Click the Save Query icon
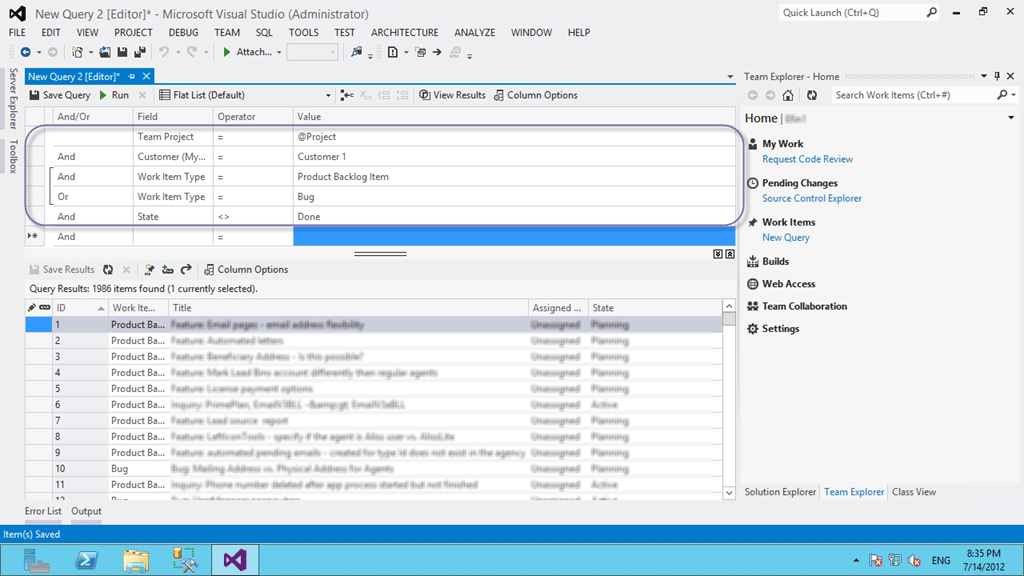This screenshot has width=1024, height=576. [x=34, y=95]
